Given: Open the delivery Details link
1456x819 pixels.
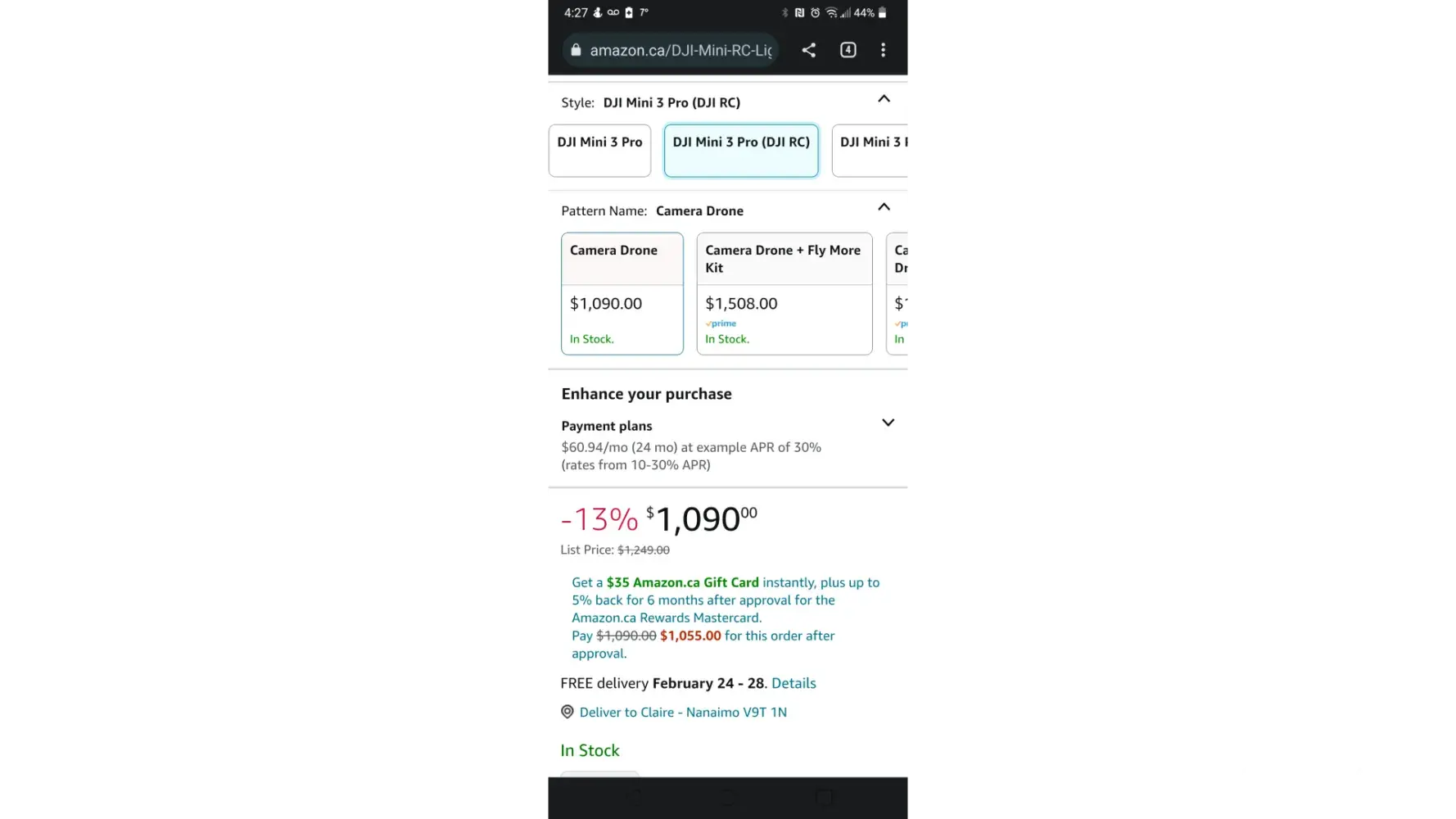Looking at the screenshot, I should pyautogui.click(x=794, y=683).
